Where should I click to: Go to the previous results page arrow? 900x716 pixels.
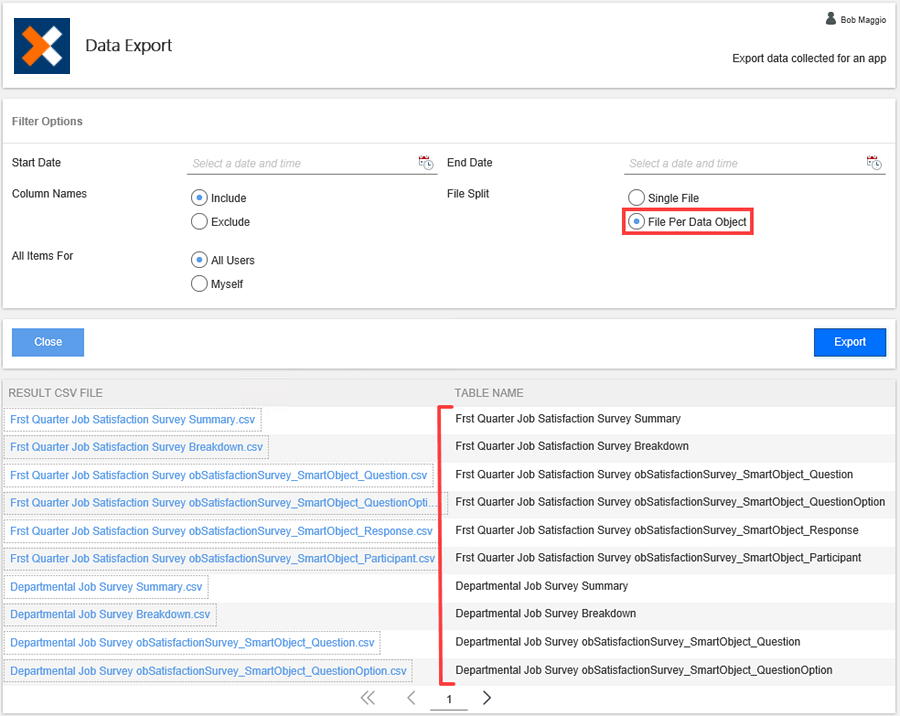410,698
